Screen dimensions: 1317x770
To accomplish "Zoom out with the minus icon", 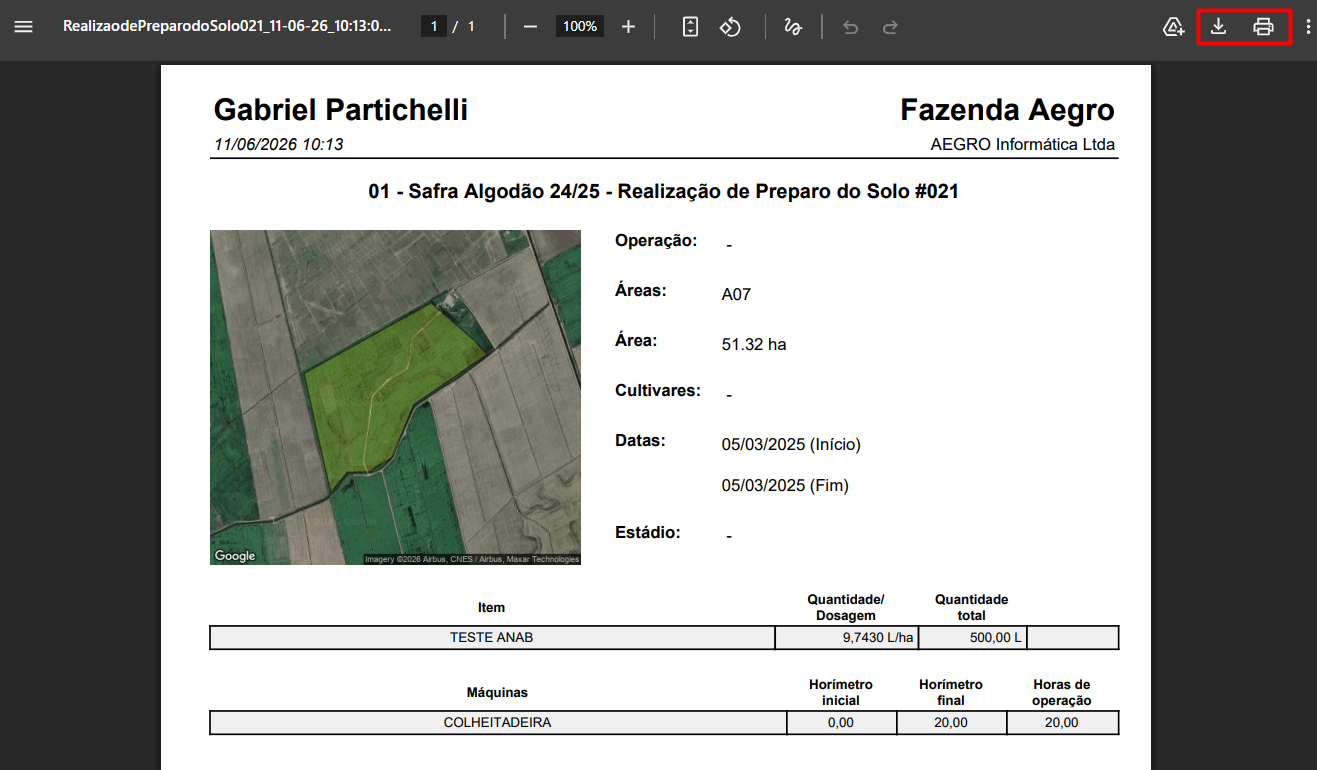I will (x=531, y=27).
